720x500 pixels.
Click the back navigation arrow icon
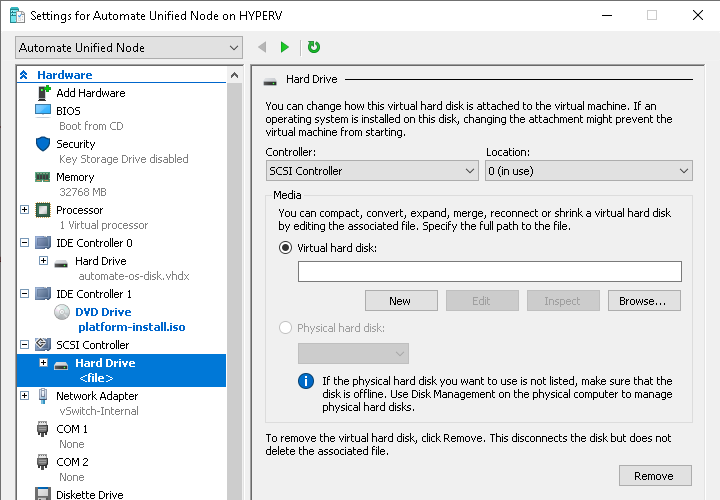pos(262,47)
